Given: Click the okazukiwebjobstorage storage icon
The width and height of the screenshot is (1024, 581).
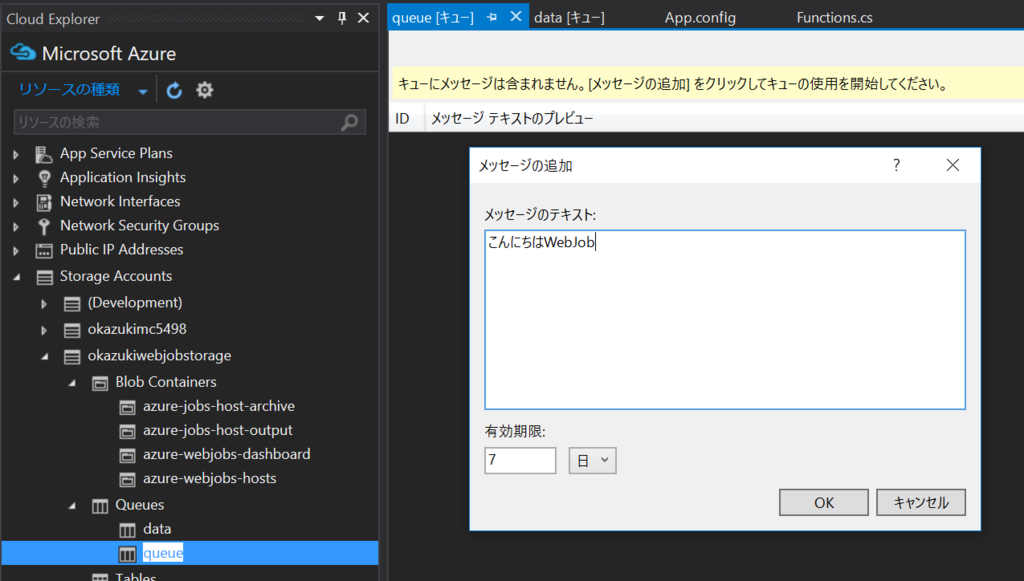Looking at the screenshot, I should (72, 356).
